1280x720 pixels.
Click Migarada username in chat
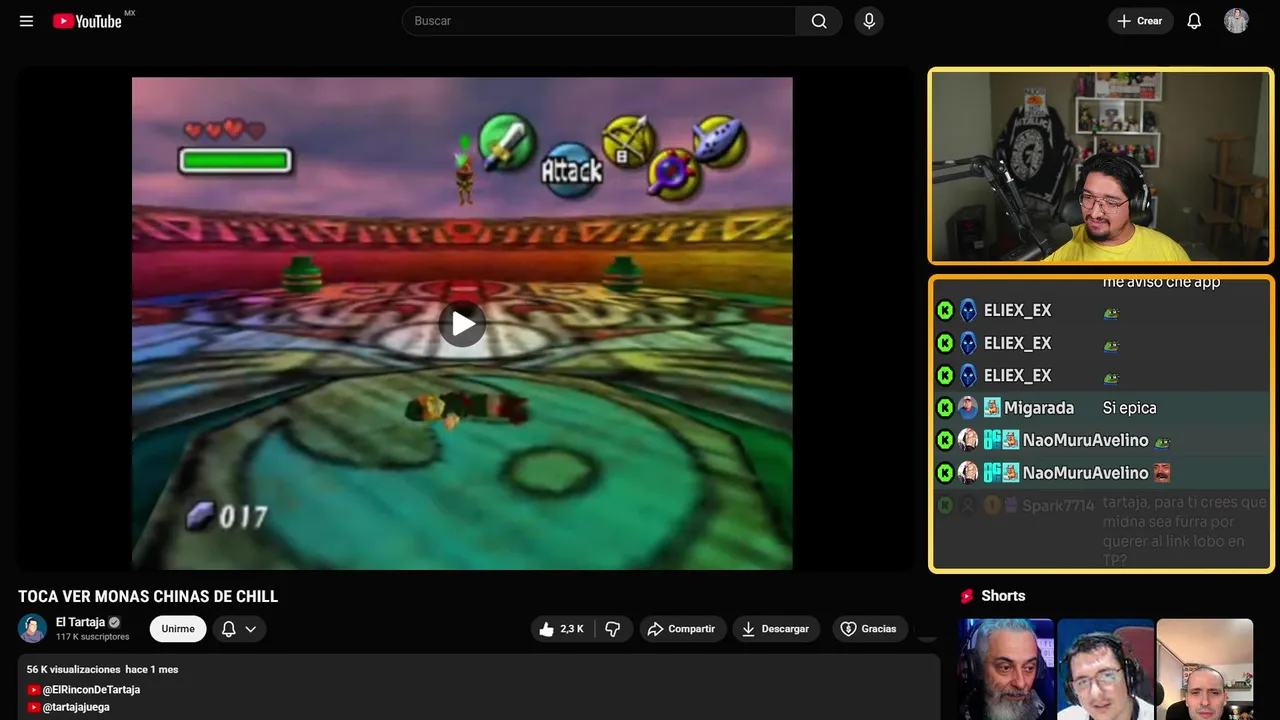[x=1039, y=408]
